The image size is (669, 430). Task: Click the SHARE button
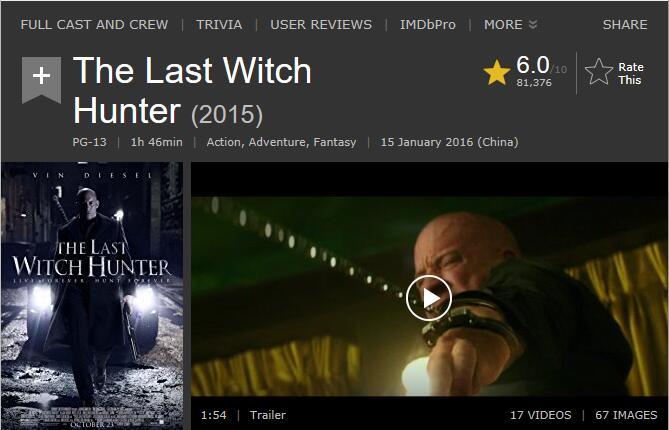click(625, 25)
